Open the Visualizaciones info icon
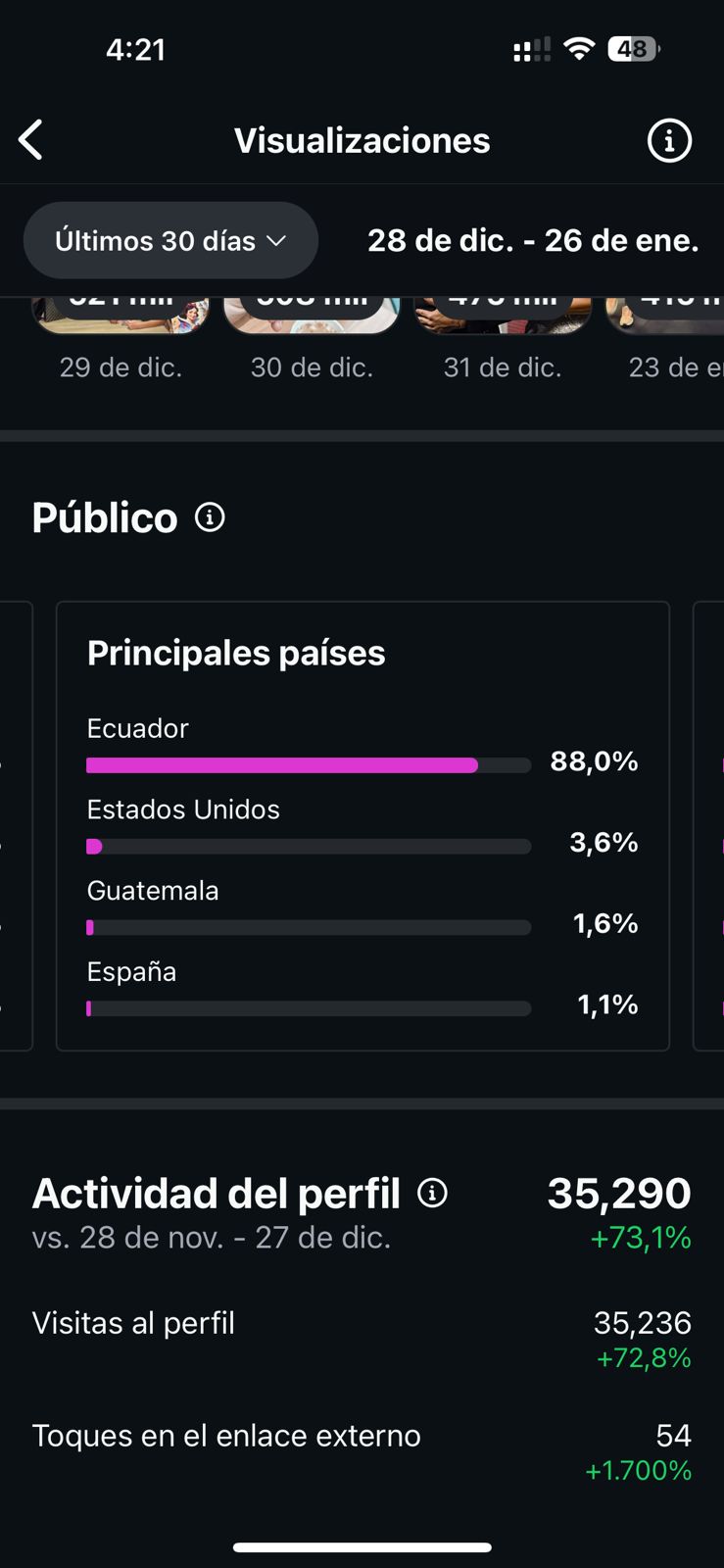Screen dimensions: 724x1568 (x=669, y=141)
